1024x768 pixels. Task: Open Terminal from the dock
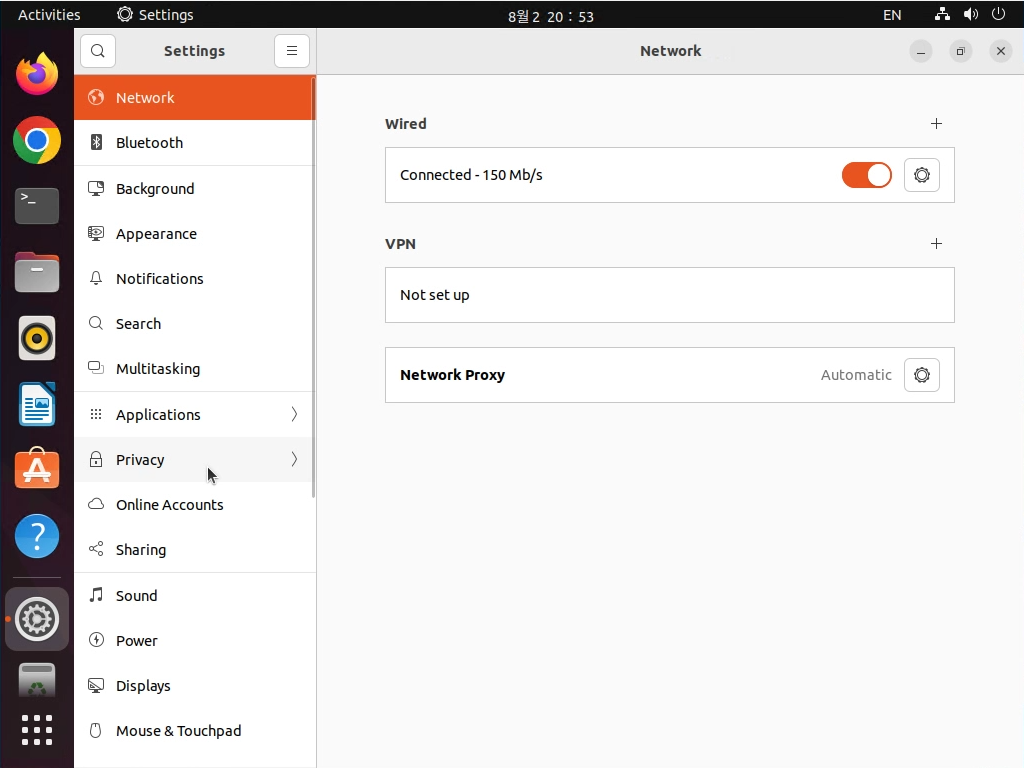tap(37, 206)
